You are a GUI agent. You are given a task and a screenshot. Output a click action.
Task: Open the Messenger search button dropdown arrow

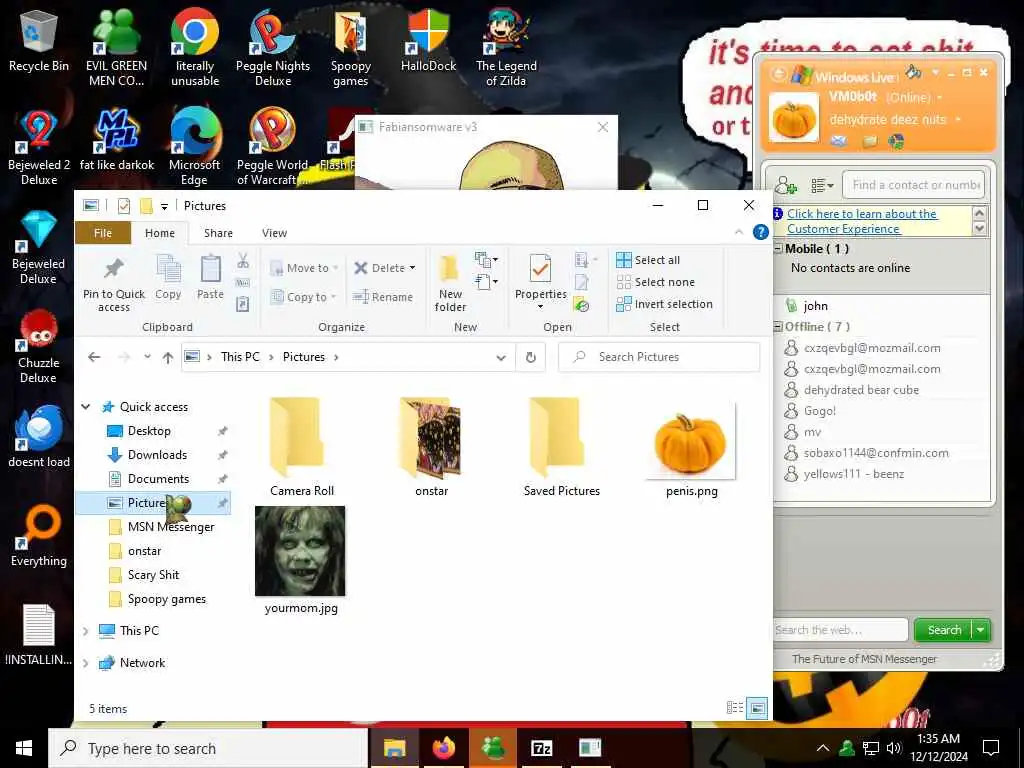point(981,630)
